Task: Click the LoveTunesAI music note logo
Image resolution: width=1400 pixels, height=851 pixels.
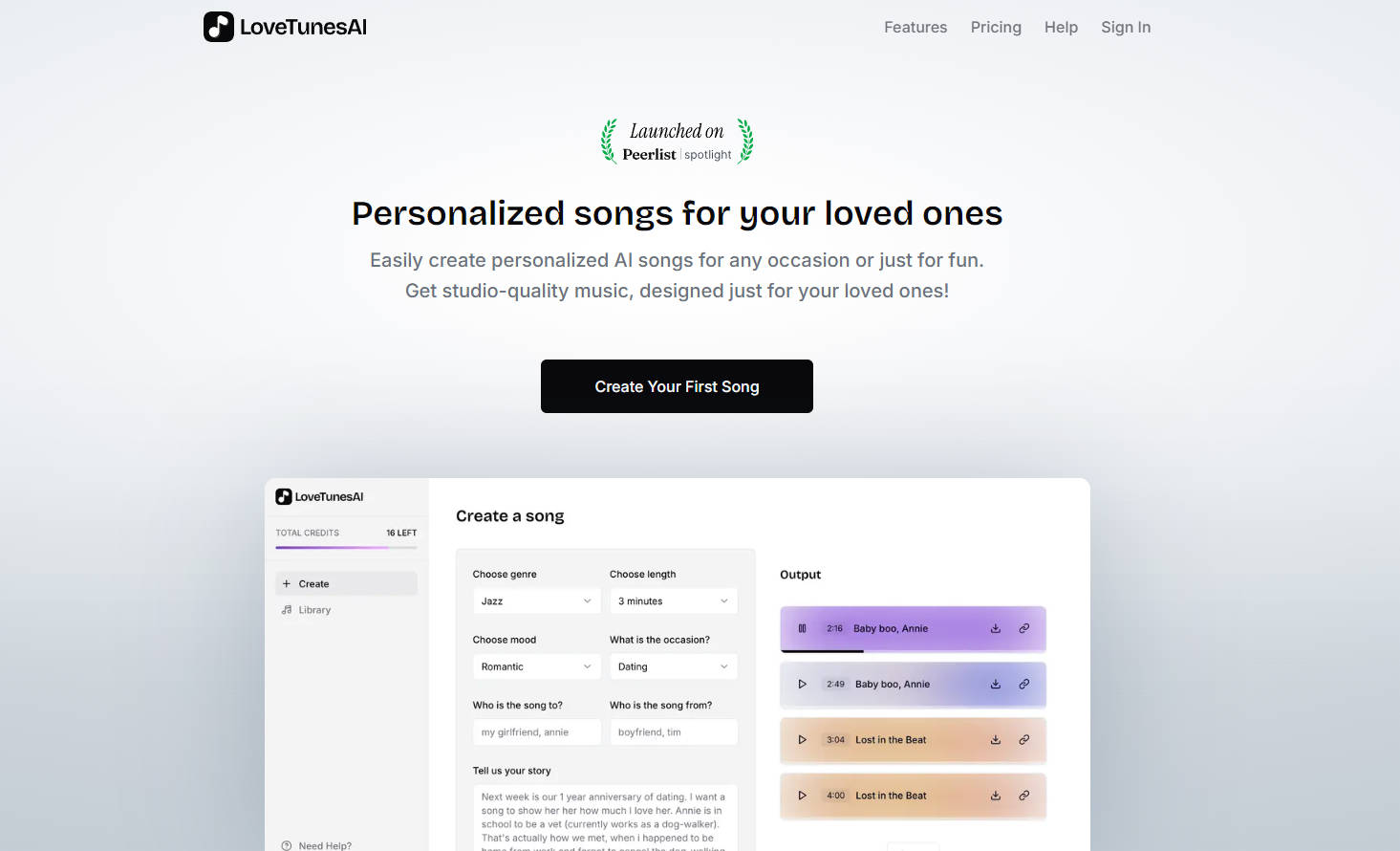Action: [x=219, y=27]
